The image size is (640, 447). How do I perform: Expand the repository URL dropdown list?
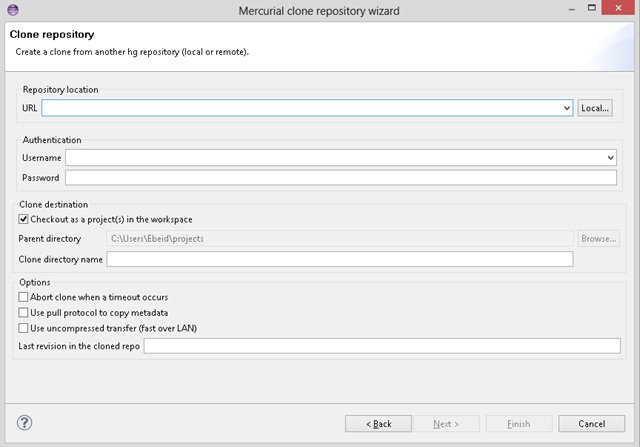566,107
